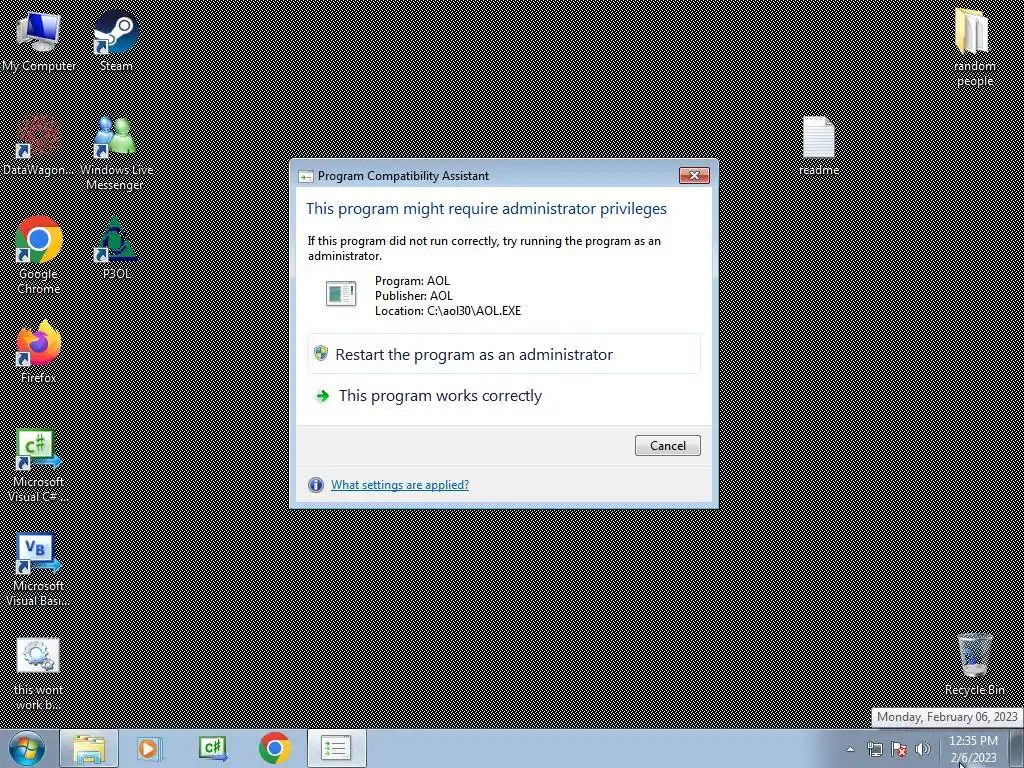Click the 'Program: AOL' text
Screen dimensions: 1024x768
tap(412, 281)
